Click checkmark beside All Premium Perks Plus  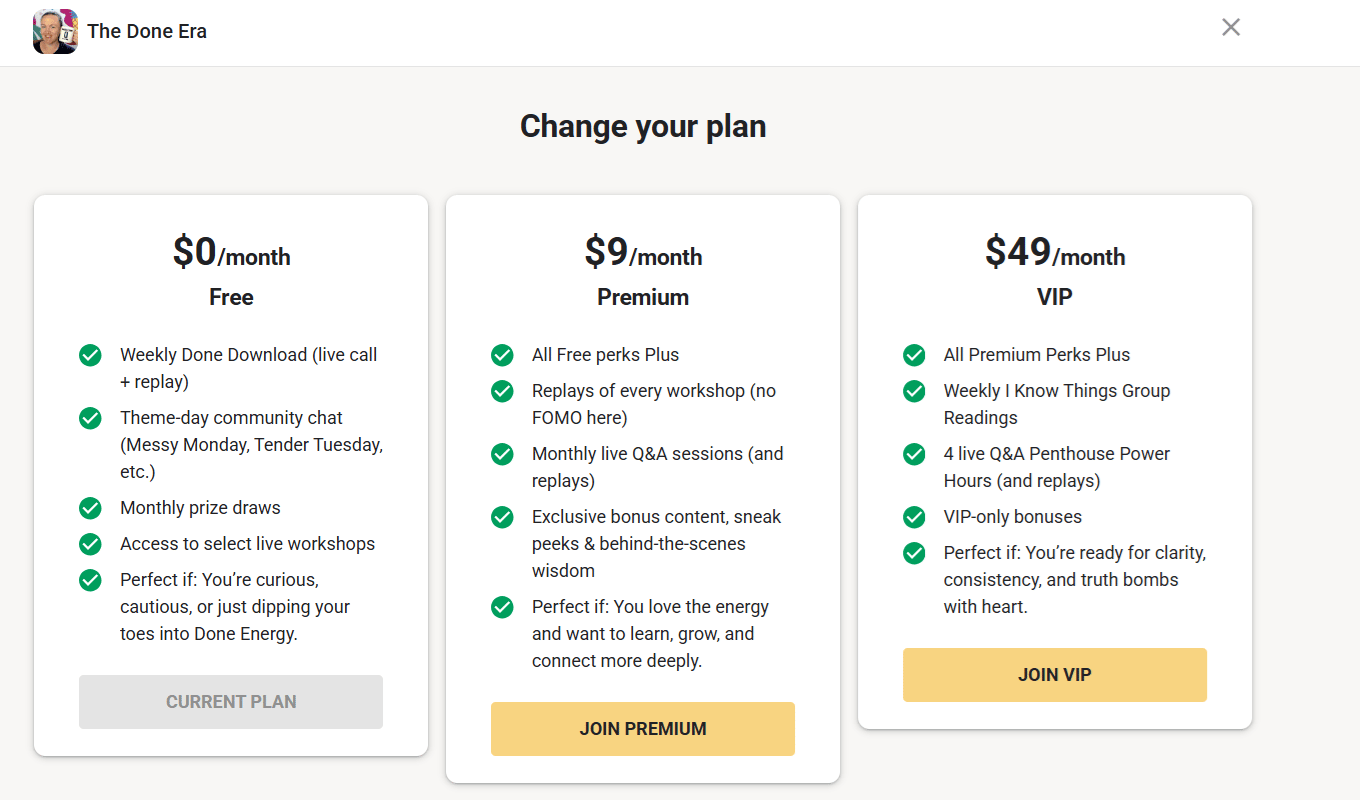914,355
